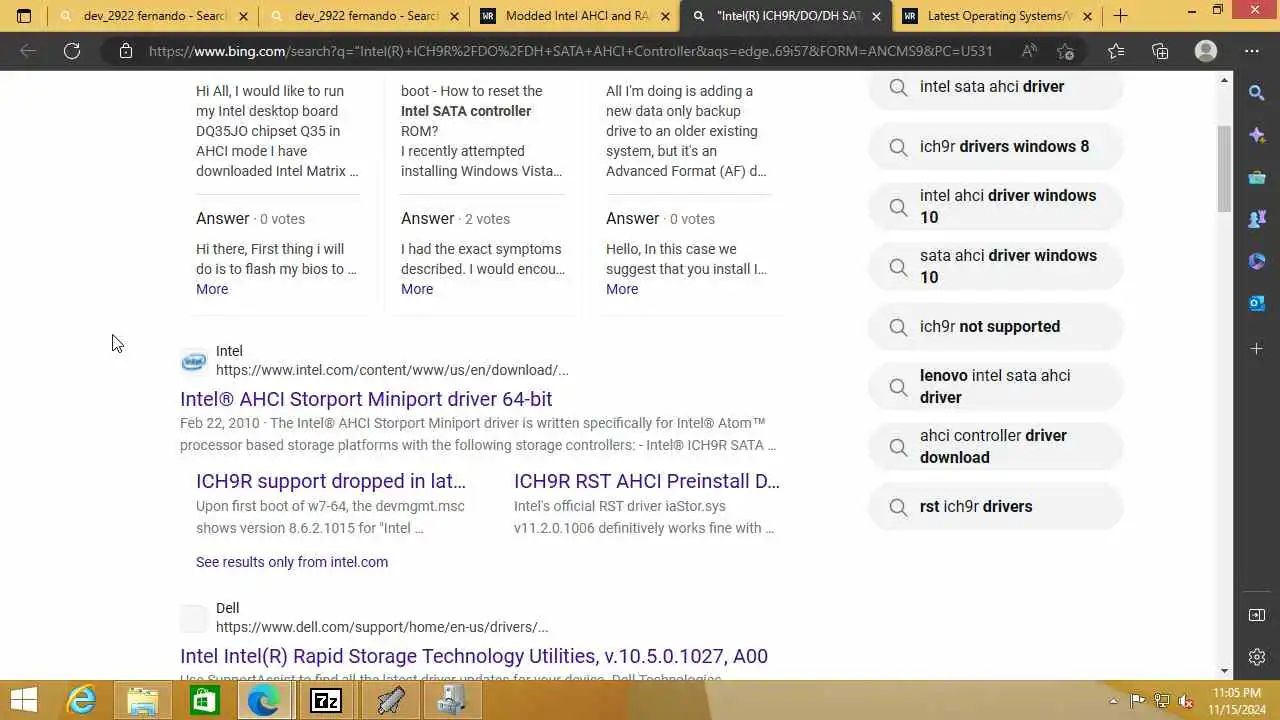The image size is (1280, 720).
Task: Switch to first dev_2922 fernando tab
Action: coord(155,16)
